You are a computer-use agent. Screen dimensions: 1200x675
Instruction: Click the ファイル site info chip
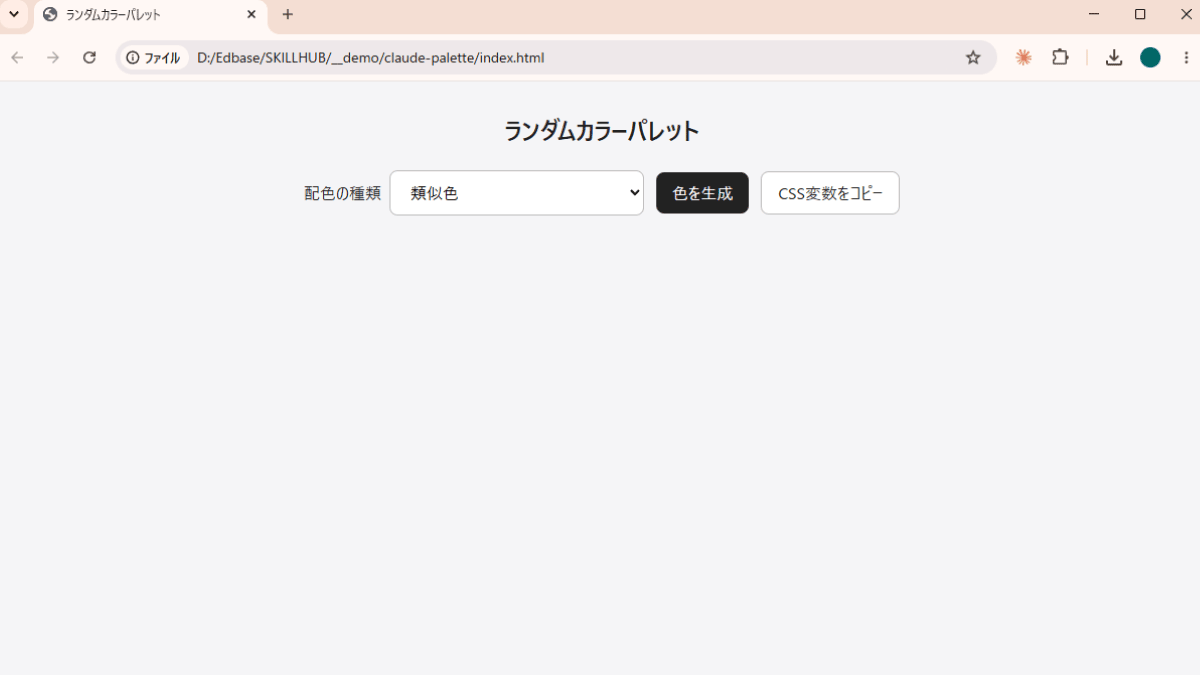tap(154, 58)
